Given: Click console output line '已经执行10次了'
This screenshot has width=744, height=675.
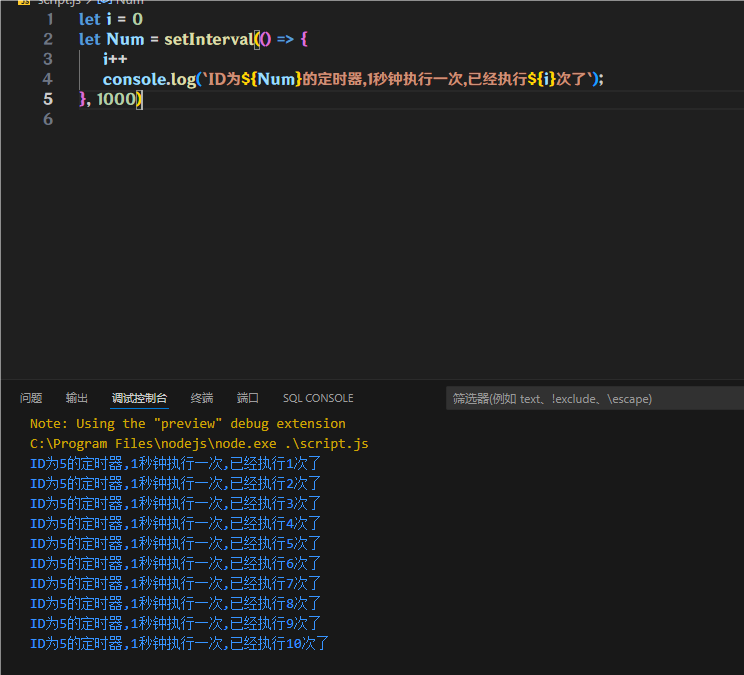Looking at the screenshot, I should pyautogui.click(x=179, y=644).
